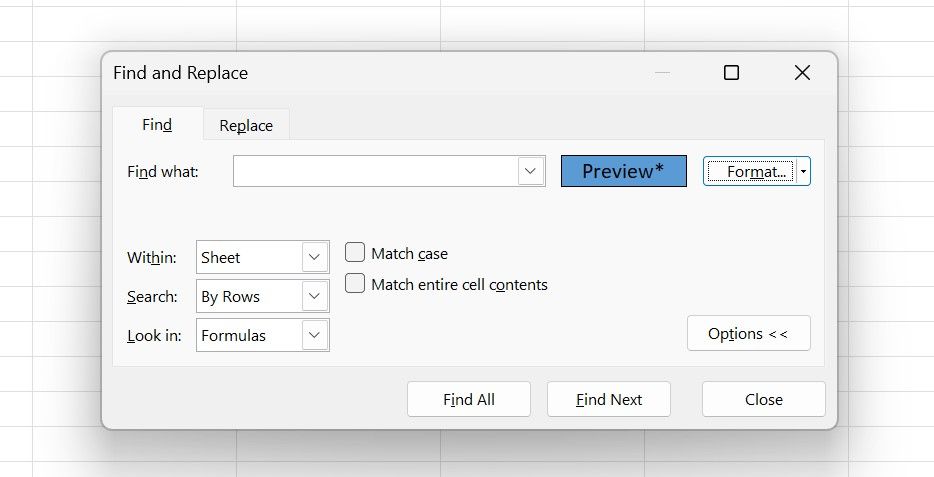The height and width of the screenshot is (477, 934).
Task: Close dialog using the title bar X
Action: coord(802,73)
